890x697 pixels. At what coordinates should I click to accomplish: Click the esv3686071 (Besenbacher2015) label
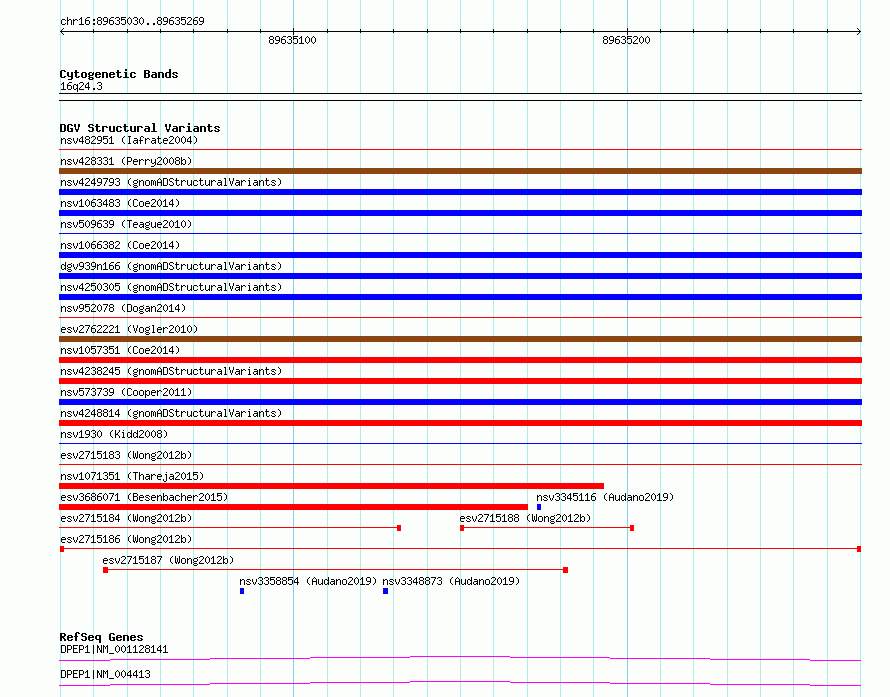(x=144, y=497)
